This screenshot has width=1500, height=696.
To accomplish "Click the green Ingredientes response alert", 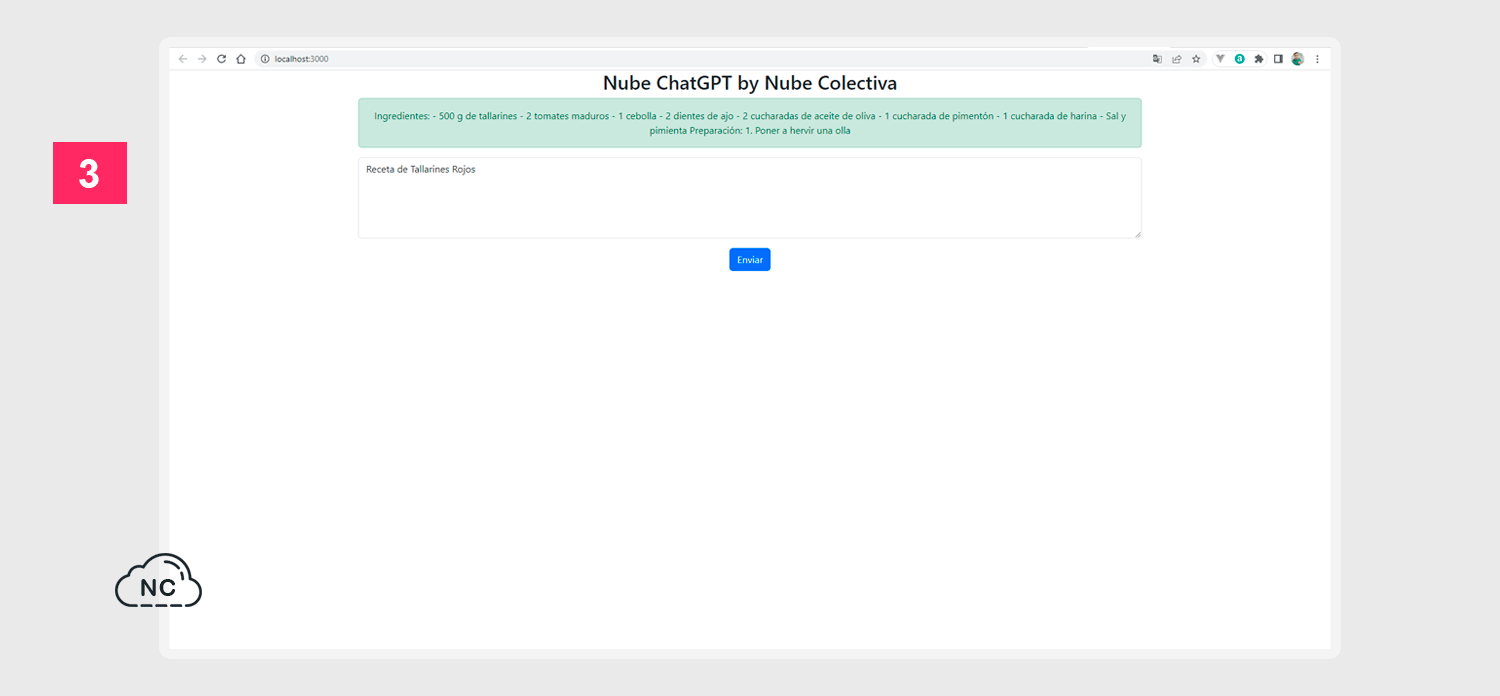I will [x=750, y=123].
